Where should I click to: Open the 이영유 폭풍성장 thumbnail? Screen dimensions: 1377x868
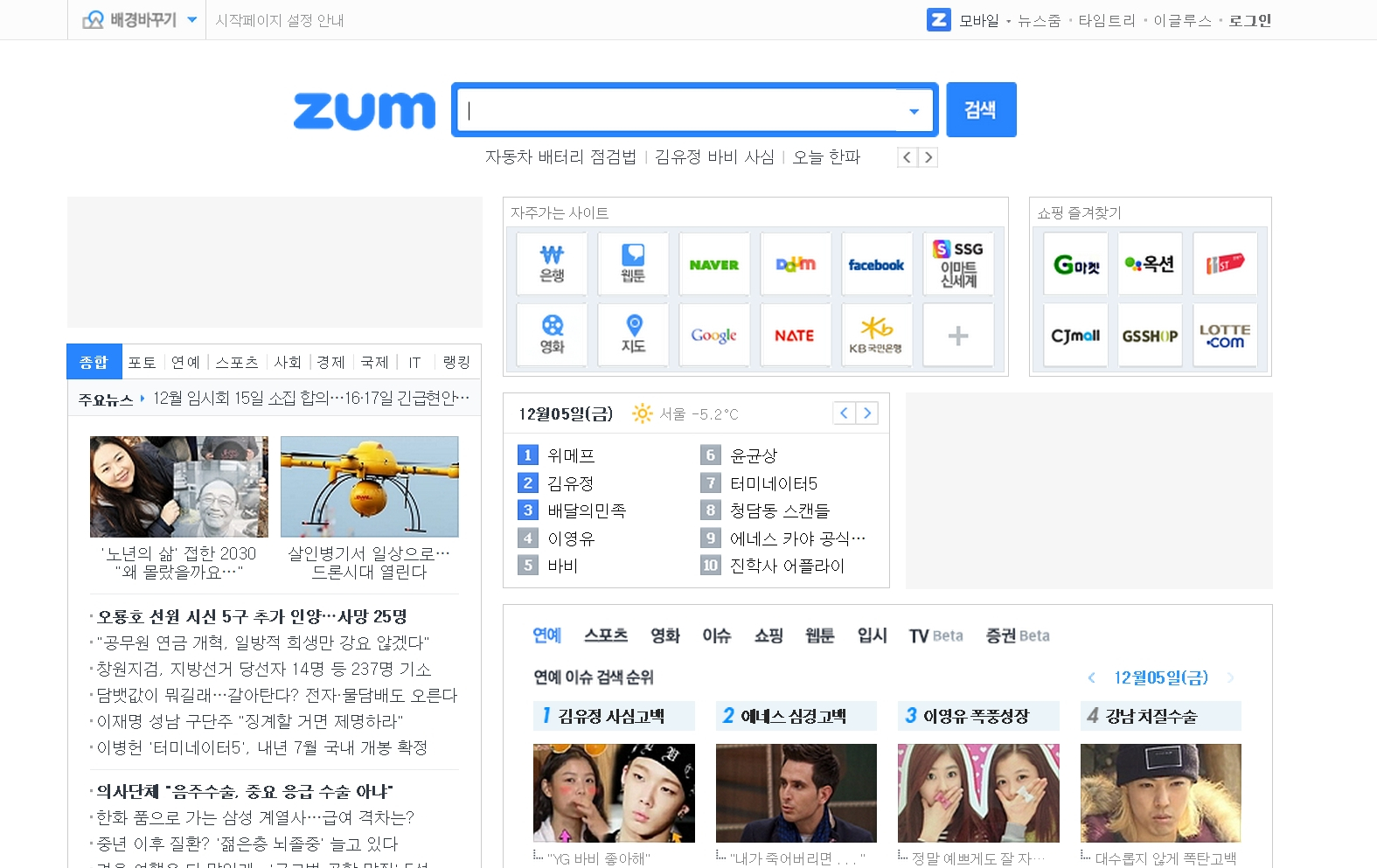click(978, 793)
